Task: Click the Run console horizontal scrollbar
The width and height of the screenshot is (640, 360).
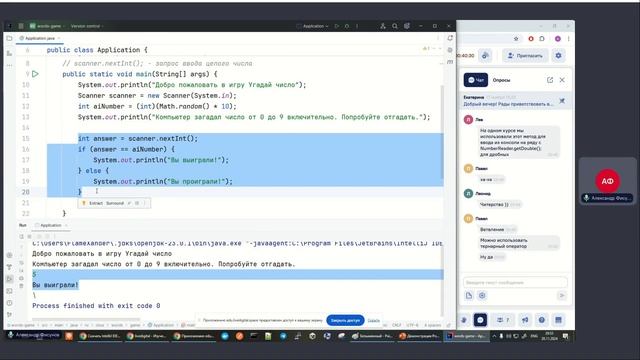Action: tap(86, 319)
